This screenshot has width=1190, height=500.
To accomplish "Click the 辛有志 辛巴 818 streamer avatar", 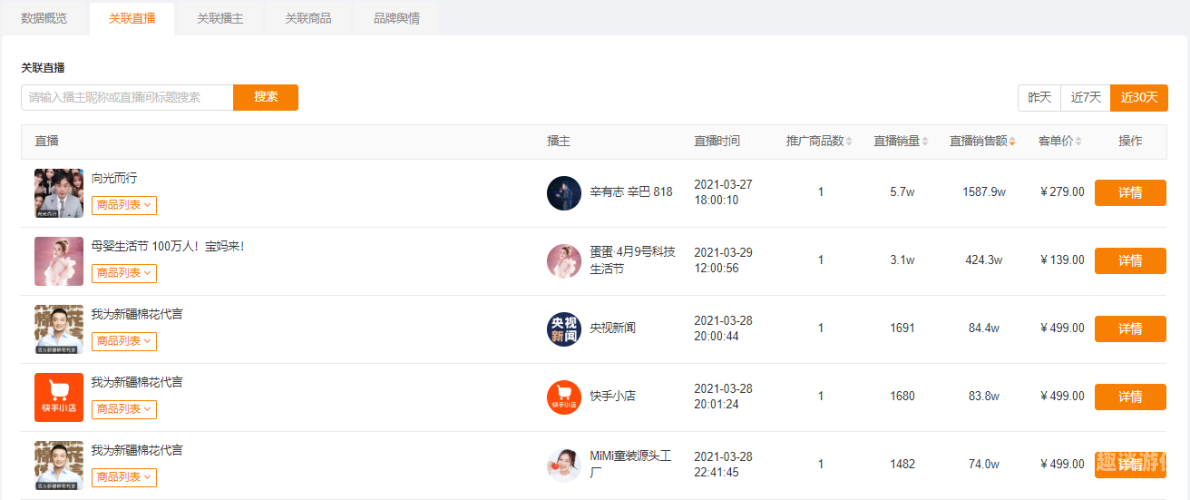I will pos(564,193).
